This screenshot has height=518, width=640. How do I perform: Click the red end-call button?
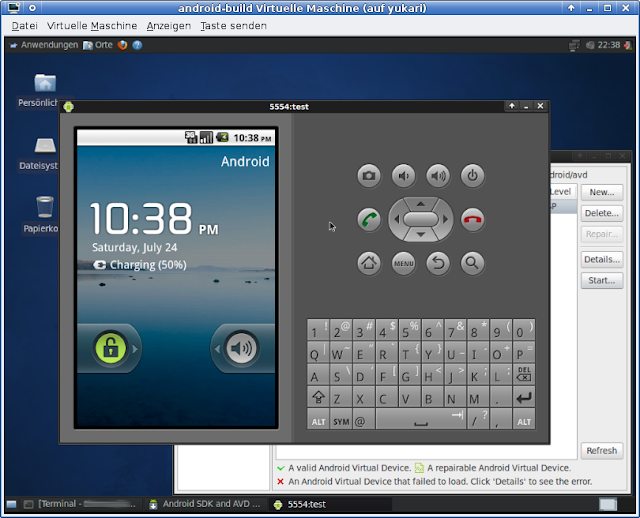click(473, 220)
